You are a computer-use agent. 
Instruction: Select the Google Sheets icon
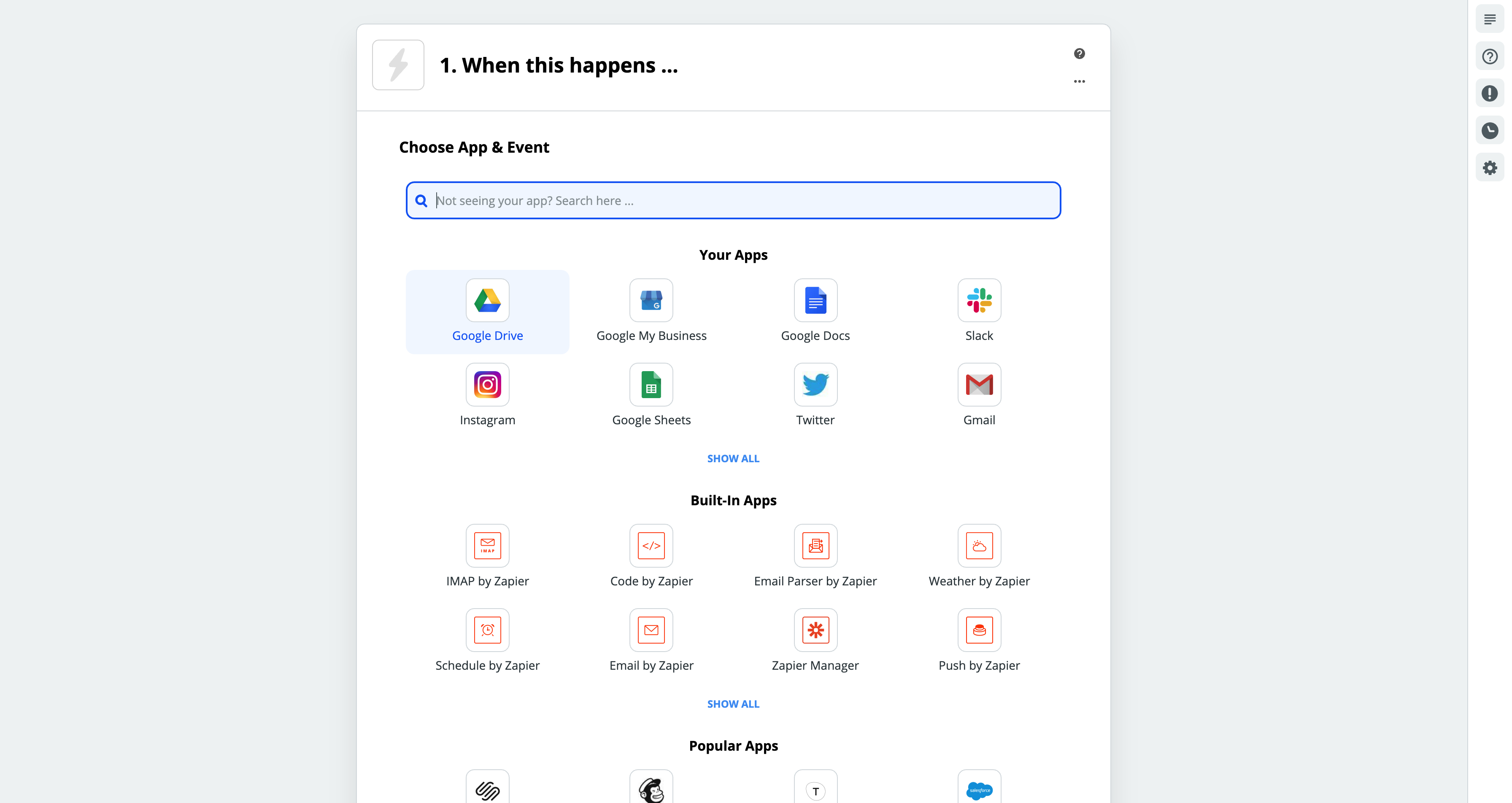coord(651,385)
